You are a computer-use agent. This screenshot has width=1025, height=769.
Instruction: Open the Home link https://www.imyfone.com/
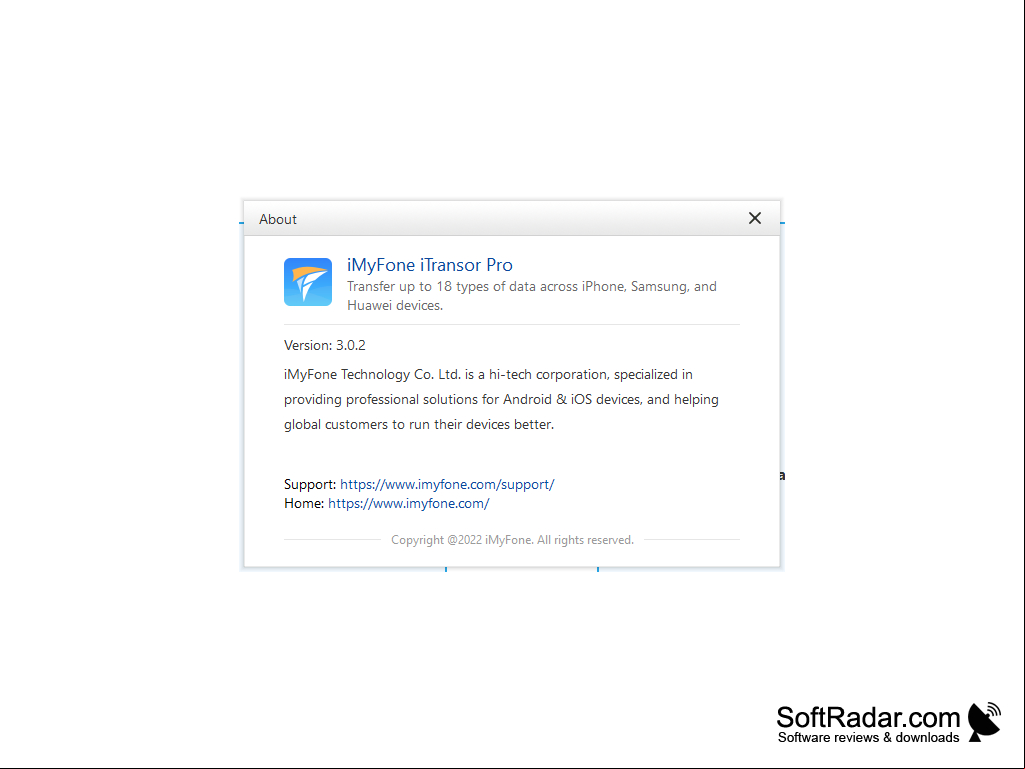(x=409, y=504)
